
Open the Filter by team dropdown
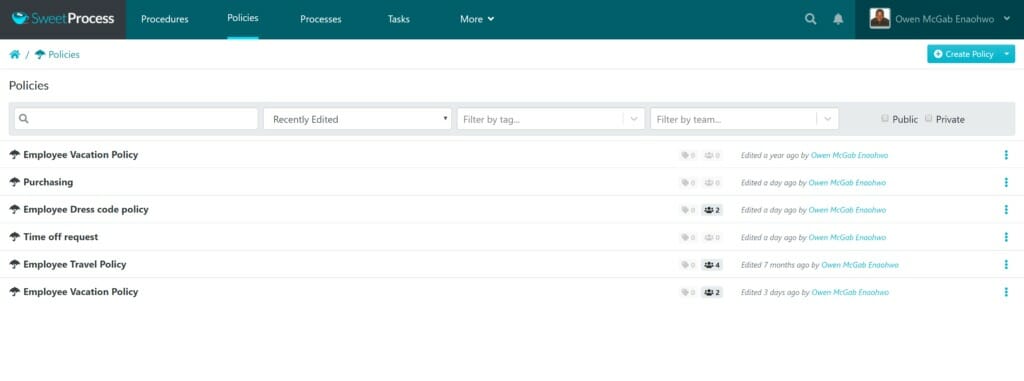pos(744,119)
